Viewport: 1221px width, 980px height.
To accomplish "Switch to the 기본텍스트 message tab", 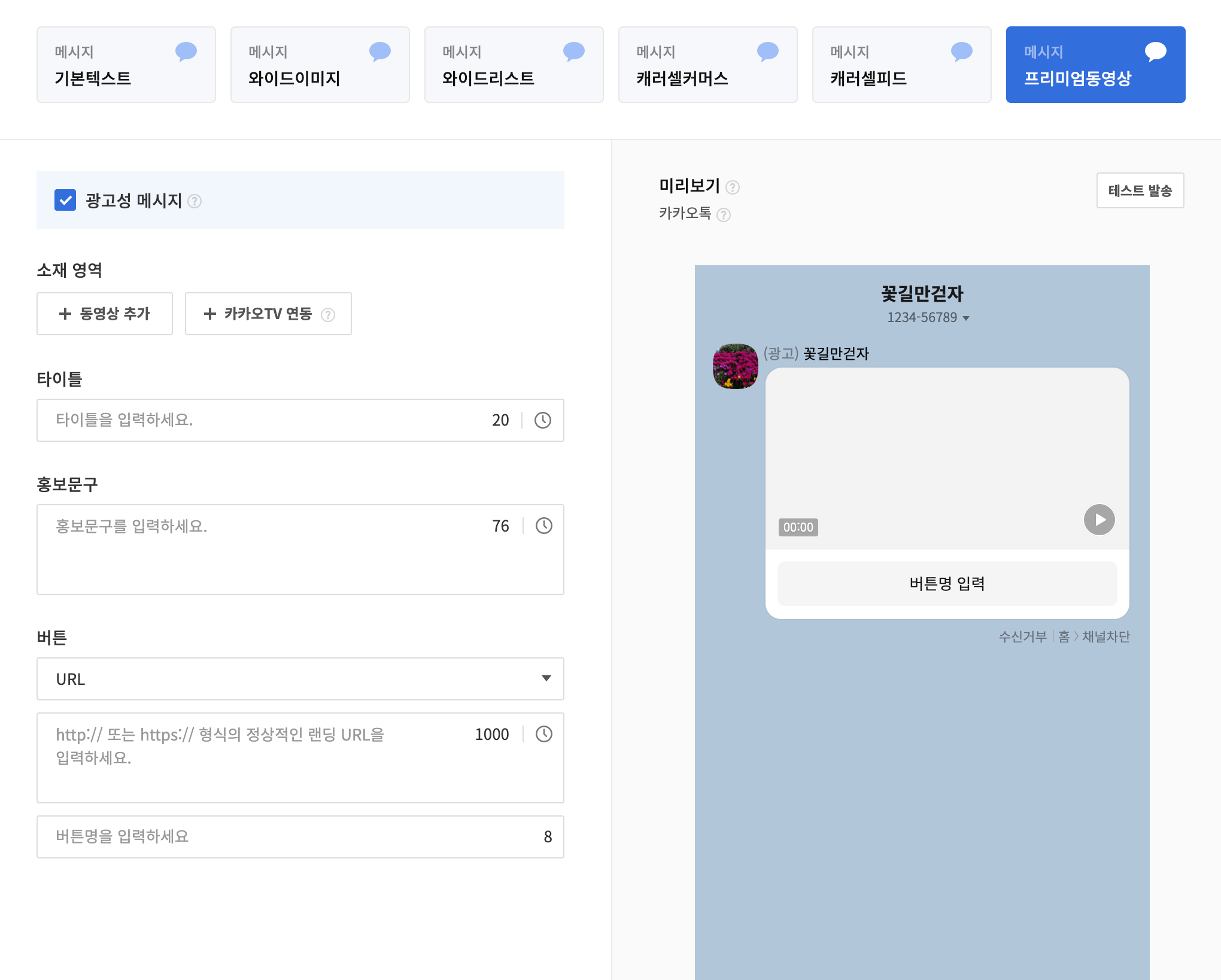I will coord(126,65).
